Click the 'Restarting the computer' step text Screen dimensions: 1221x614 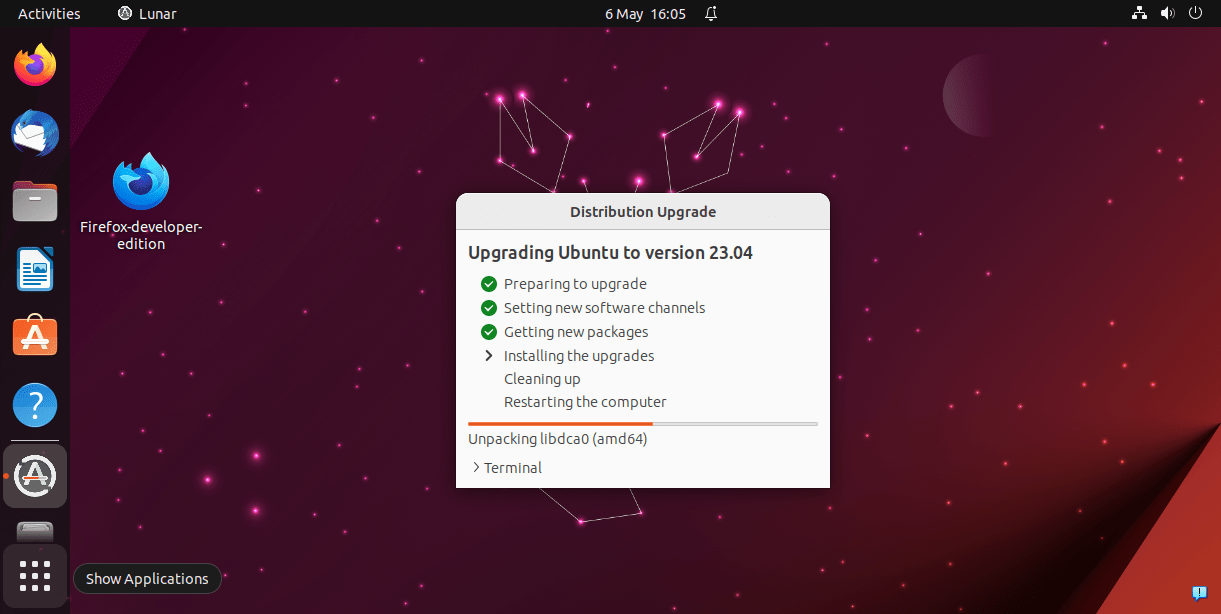[585, 402]
